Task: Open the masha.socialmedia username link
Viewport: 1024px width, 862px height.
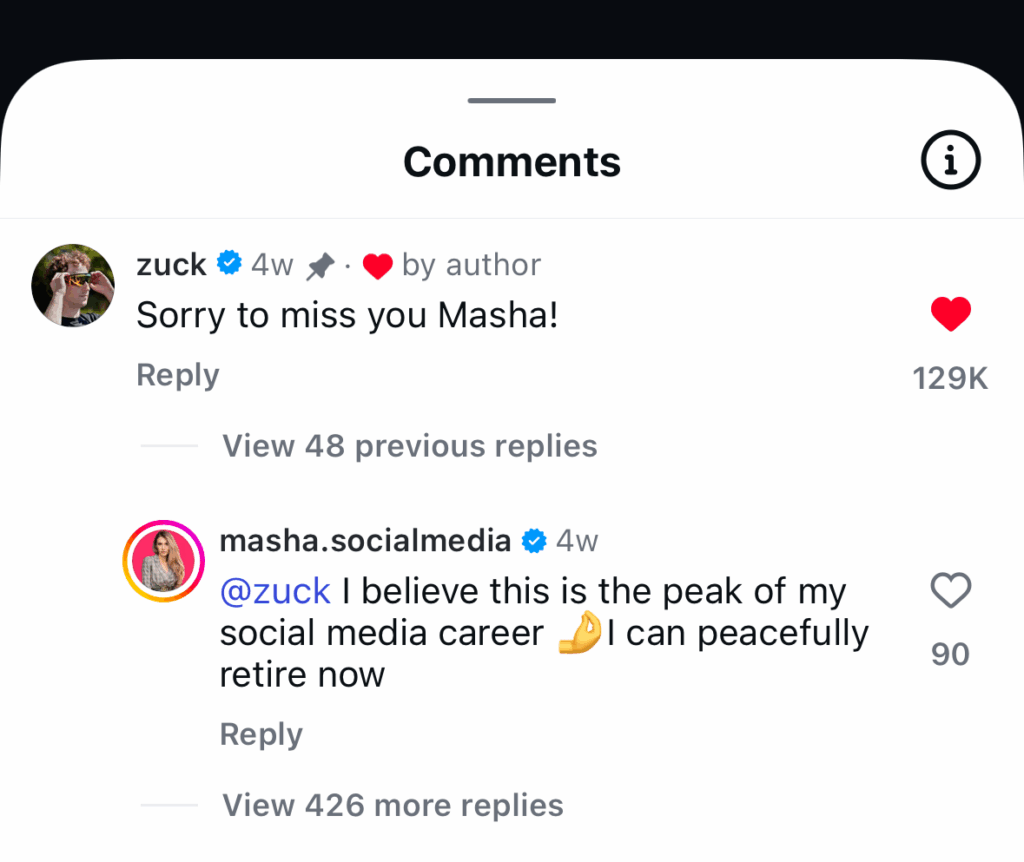Action: (x=365, y=541)
